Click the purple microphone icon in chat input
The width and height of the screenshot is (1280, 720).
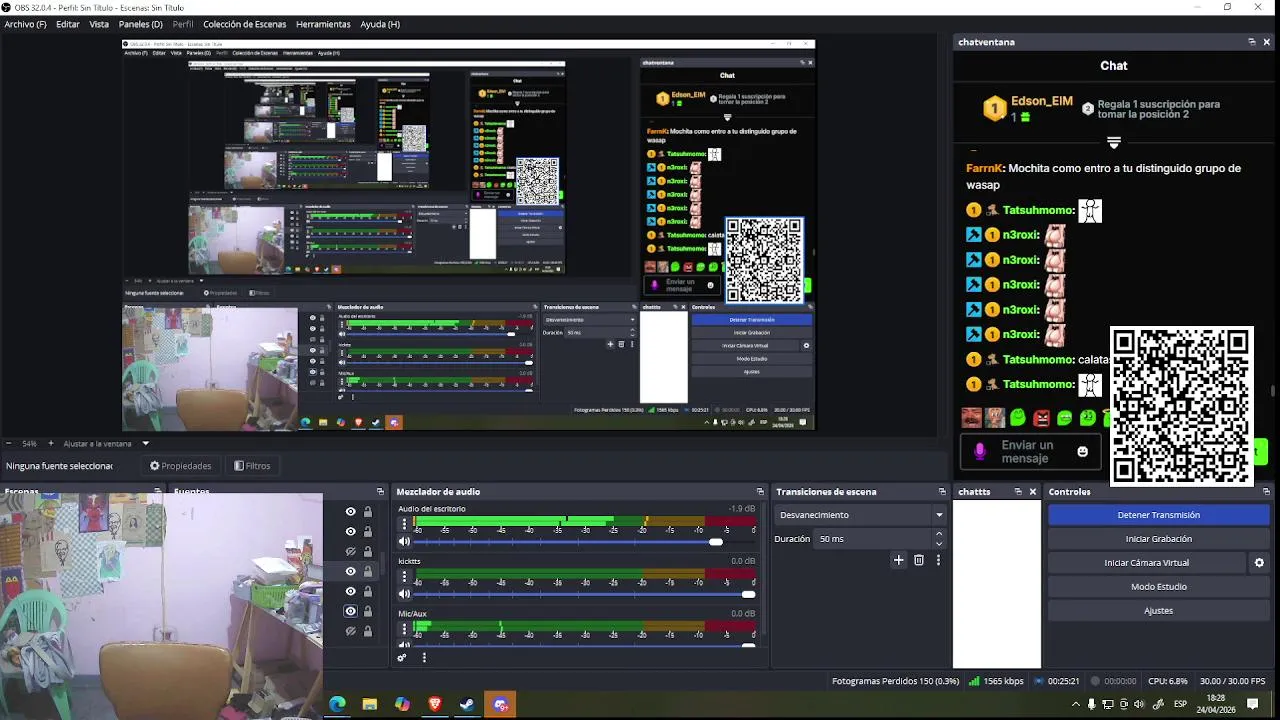(980, 452)
